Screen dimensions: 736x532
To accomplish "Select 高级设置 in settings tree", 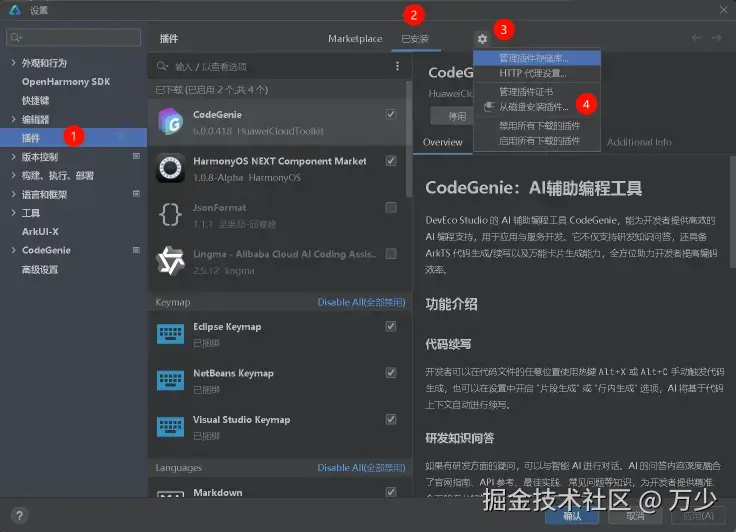I will pyautogui.click(x=39, y=269).
